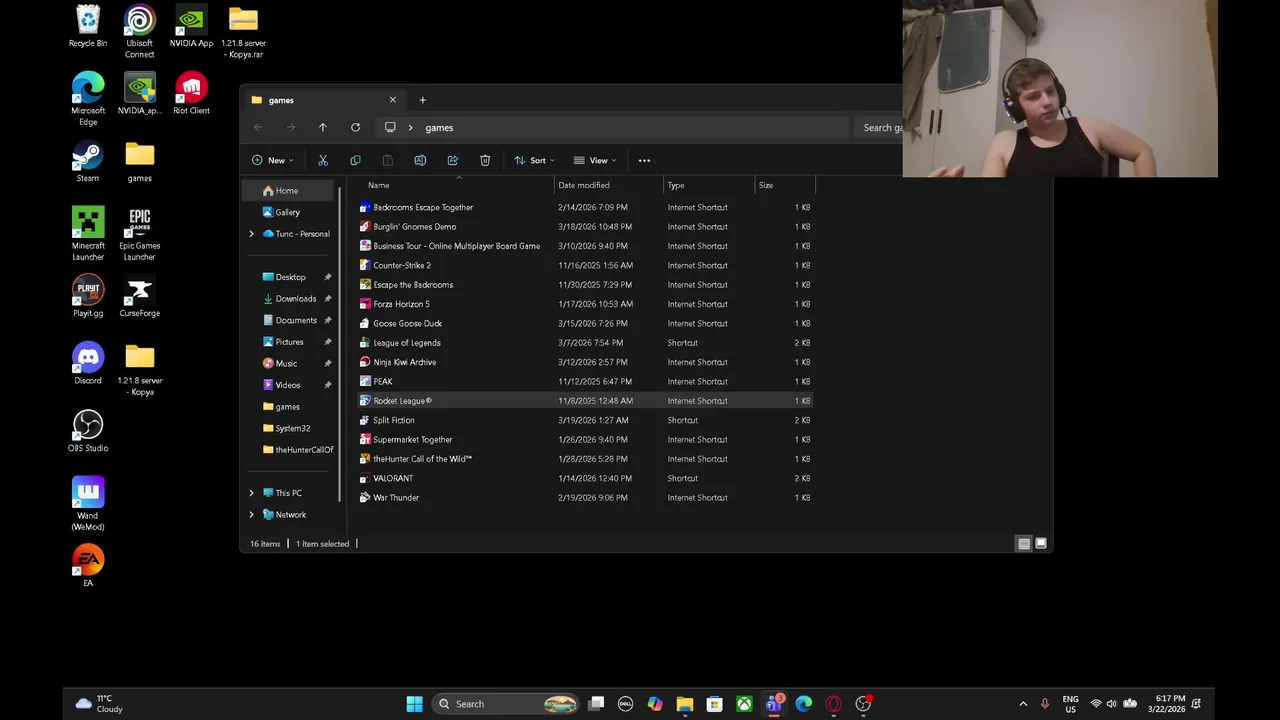Select the Forza Horizon 5 shortcut
This screenshot has height=720, width=1280.
(585, 304)
